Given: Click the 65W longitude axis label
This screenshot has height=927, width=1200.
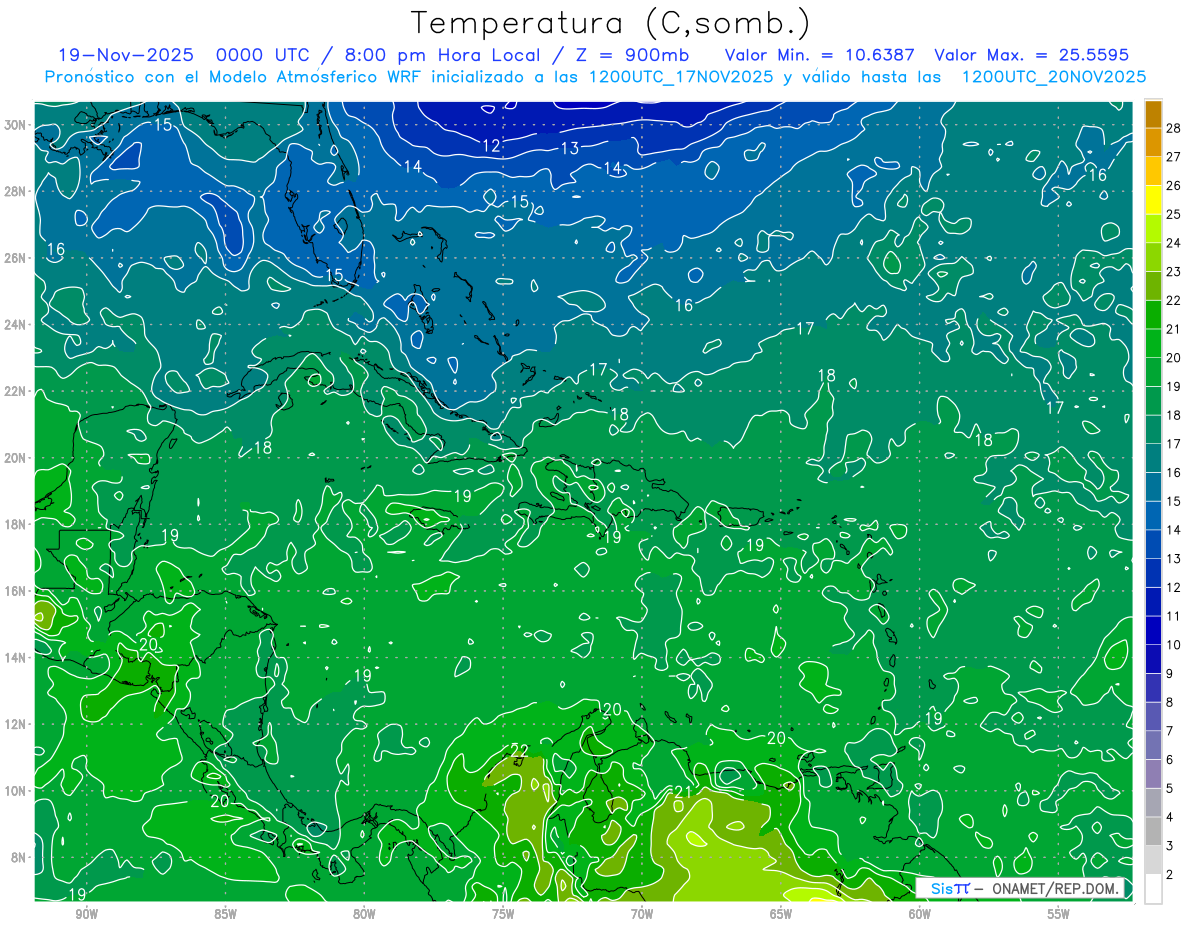Looking at the screenshot, I should pyautogui.click(x=781, y=914).
